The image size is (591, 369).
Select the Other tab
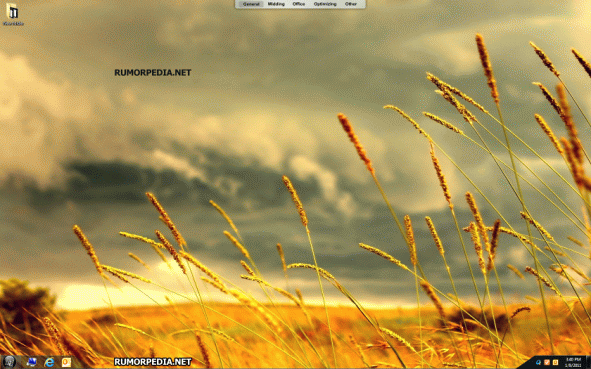351,4
